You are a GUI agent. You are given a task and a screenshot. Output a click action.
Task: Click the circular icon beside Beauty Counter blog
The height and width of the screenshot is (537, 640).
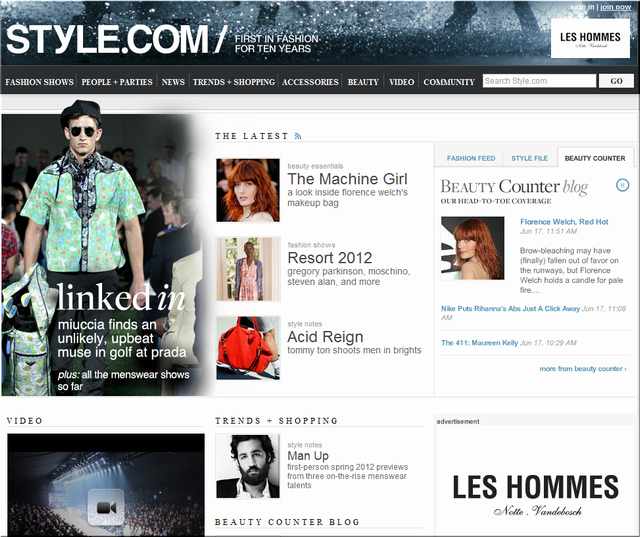(x=622, y=185)
